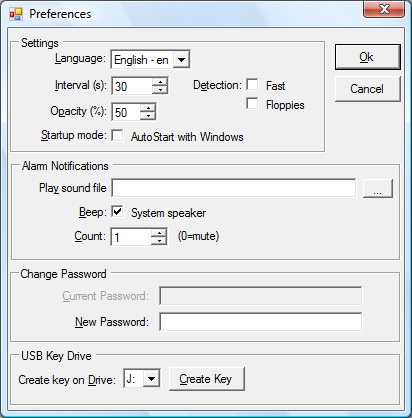This screenshot has width=412, height=418.
Task: Enable Floppies detection checkbox
Action: click(252, 103)
